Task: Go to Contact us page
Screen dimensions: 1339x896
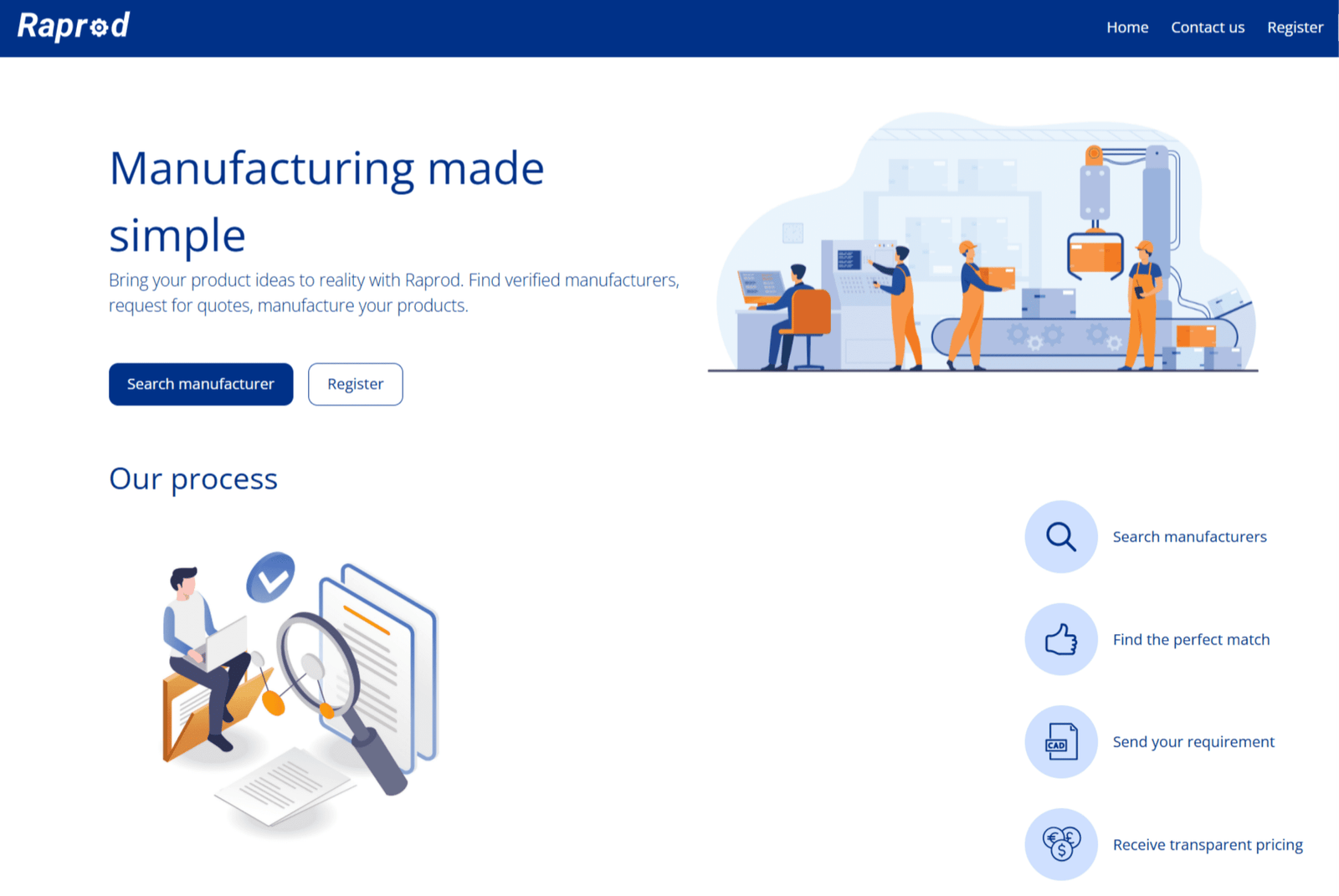Action: coord(1207,28)
